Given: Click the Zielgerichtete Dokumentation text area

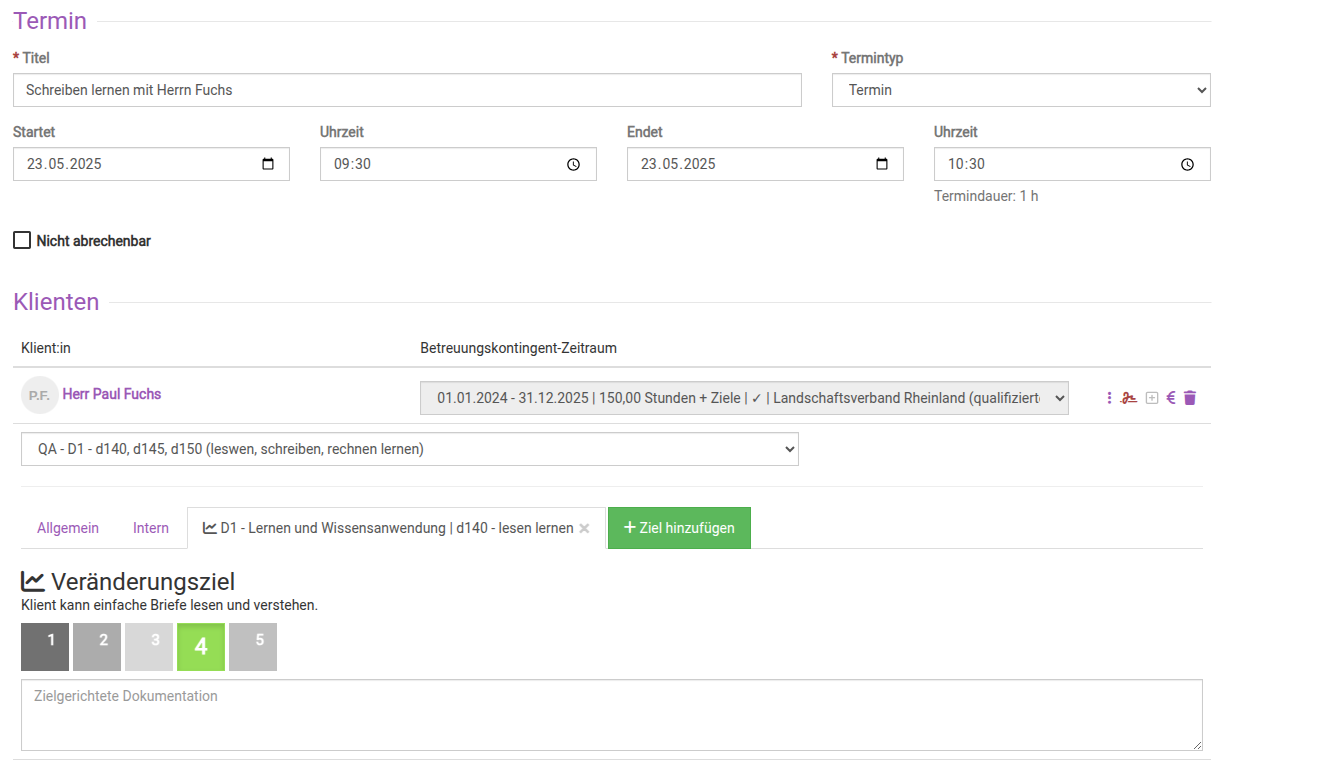Looking at the screenshot, I should [x=611, y=715].
